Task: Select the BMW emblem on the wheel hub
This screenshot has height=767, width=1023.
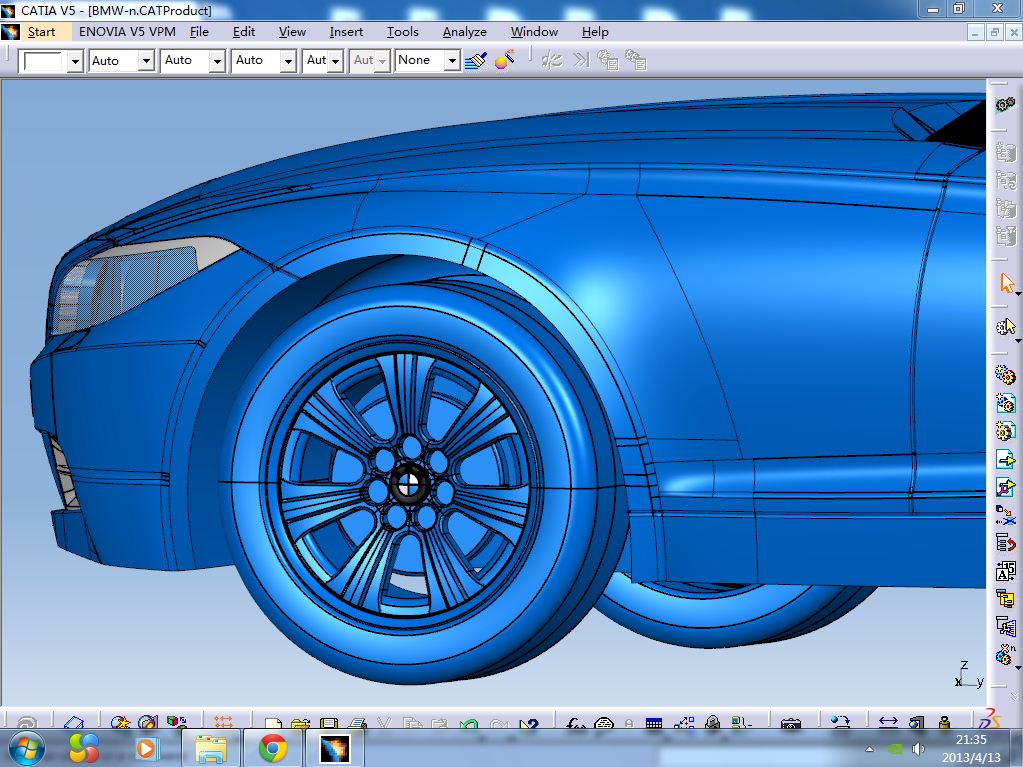Action: click(410, 484)
